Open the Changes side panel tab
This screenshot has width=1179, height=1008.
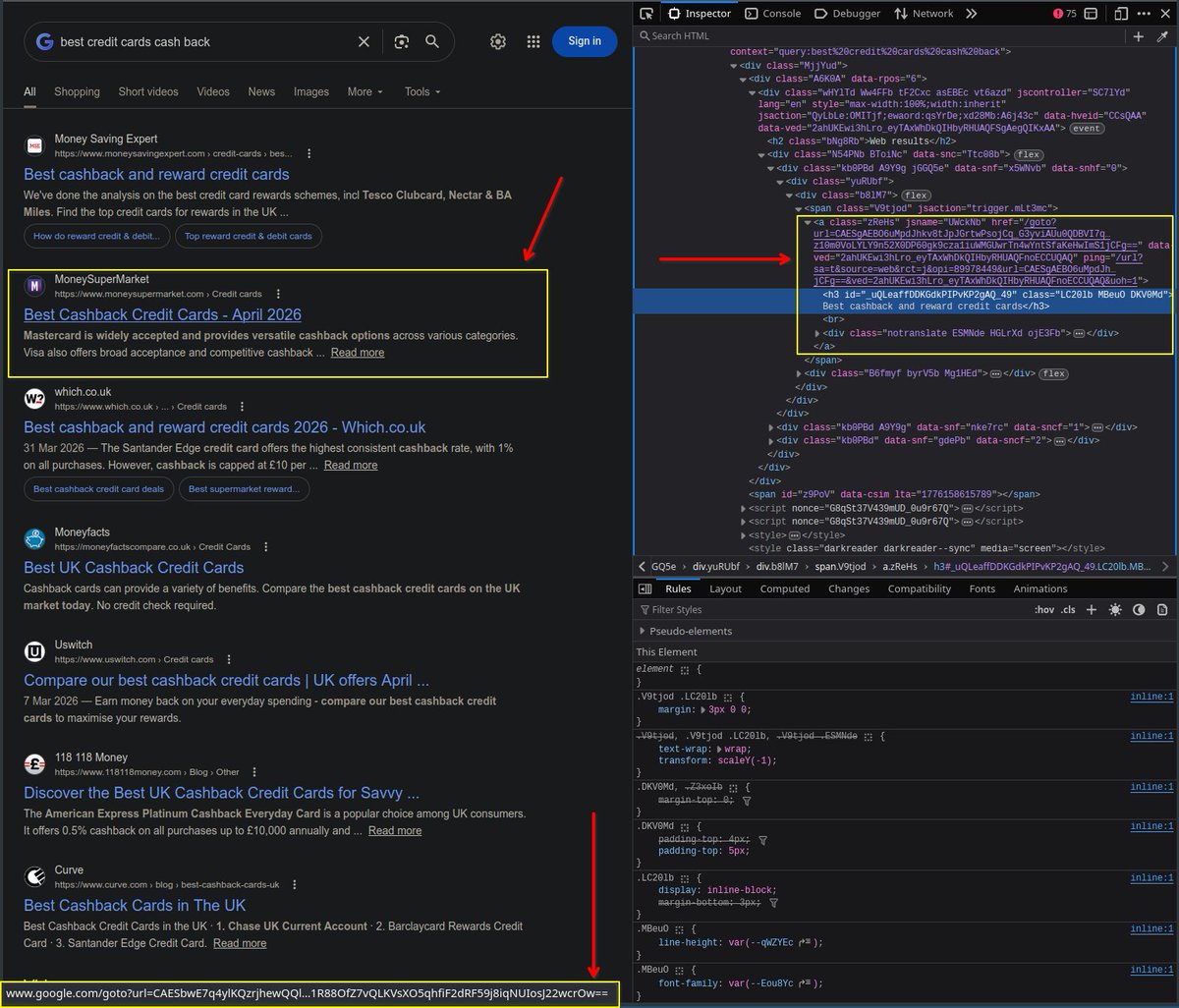849,588
